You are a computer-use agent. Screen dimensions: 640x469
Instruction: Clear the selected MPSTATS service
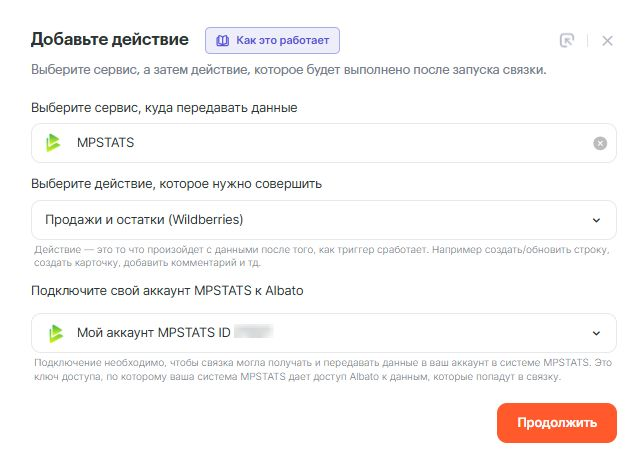tap(600, 143)
